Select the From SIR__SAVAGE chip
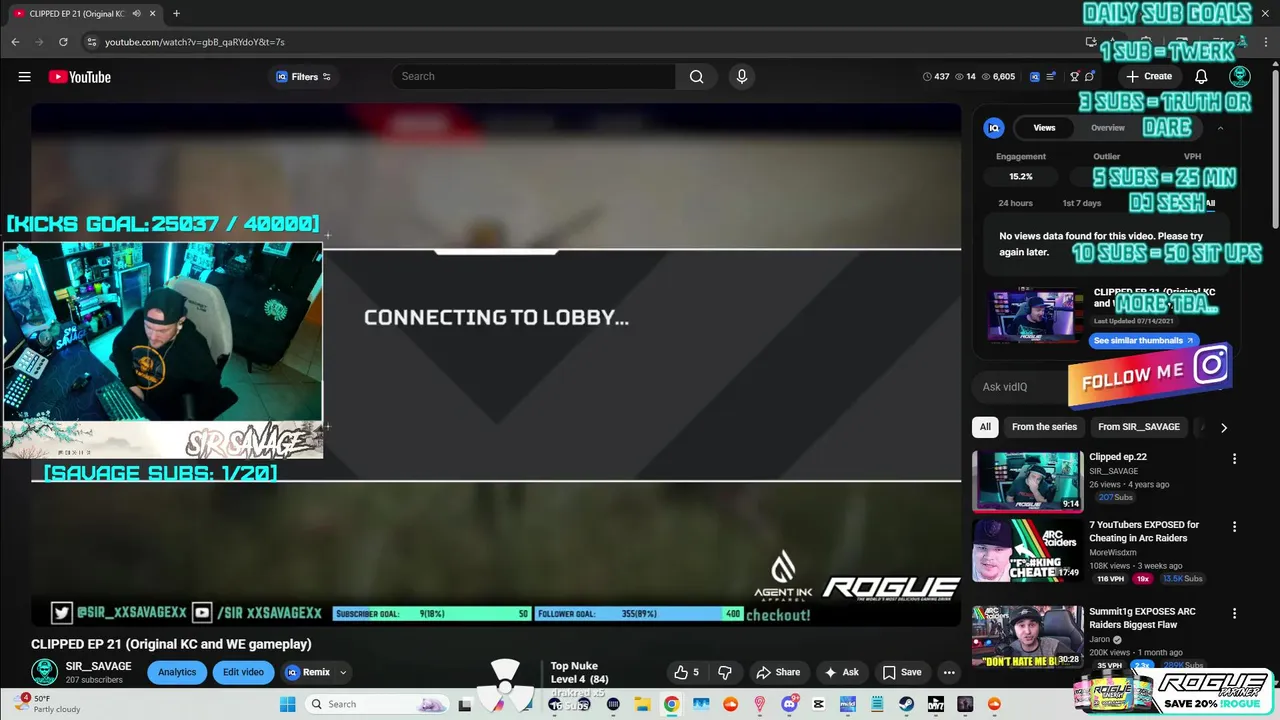The height and width of the screenshot is (720, 1280). 1139,427
